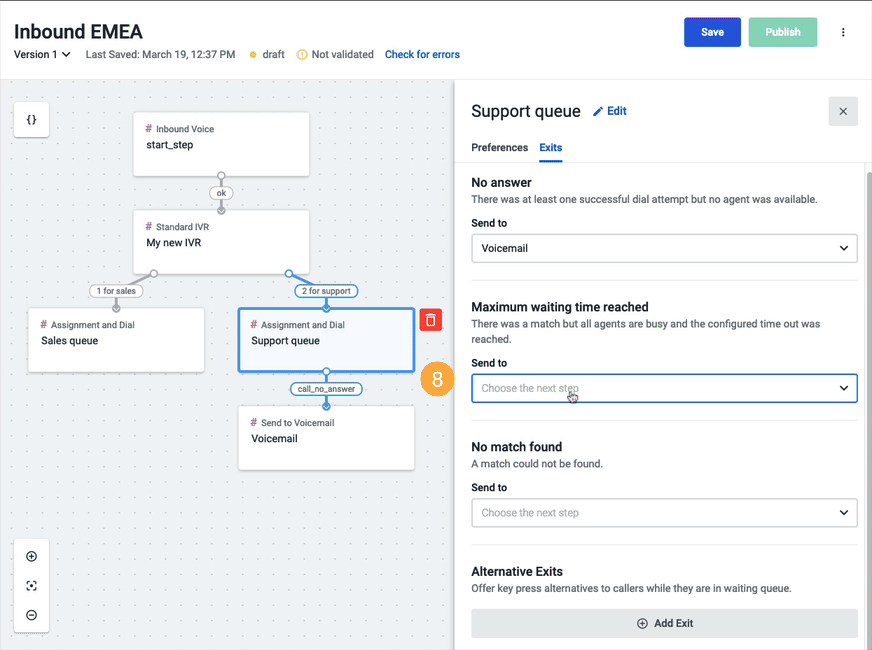The image size is (872, 650).
Task: Open the No answer Send to dropdown showing Voicemail
Action: (664, 248)
